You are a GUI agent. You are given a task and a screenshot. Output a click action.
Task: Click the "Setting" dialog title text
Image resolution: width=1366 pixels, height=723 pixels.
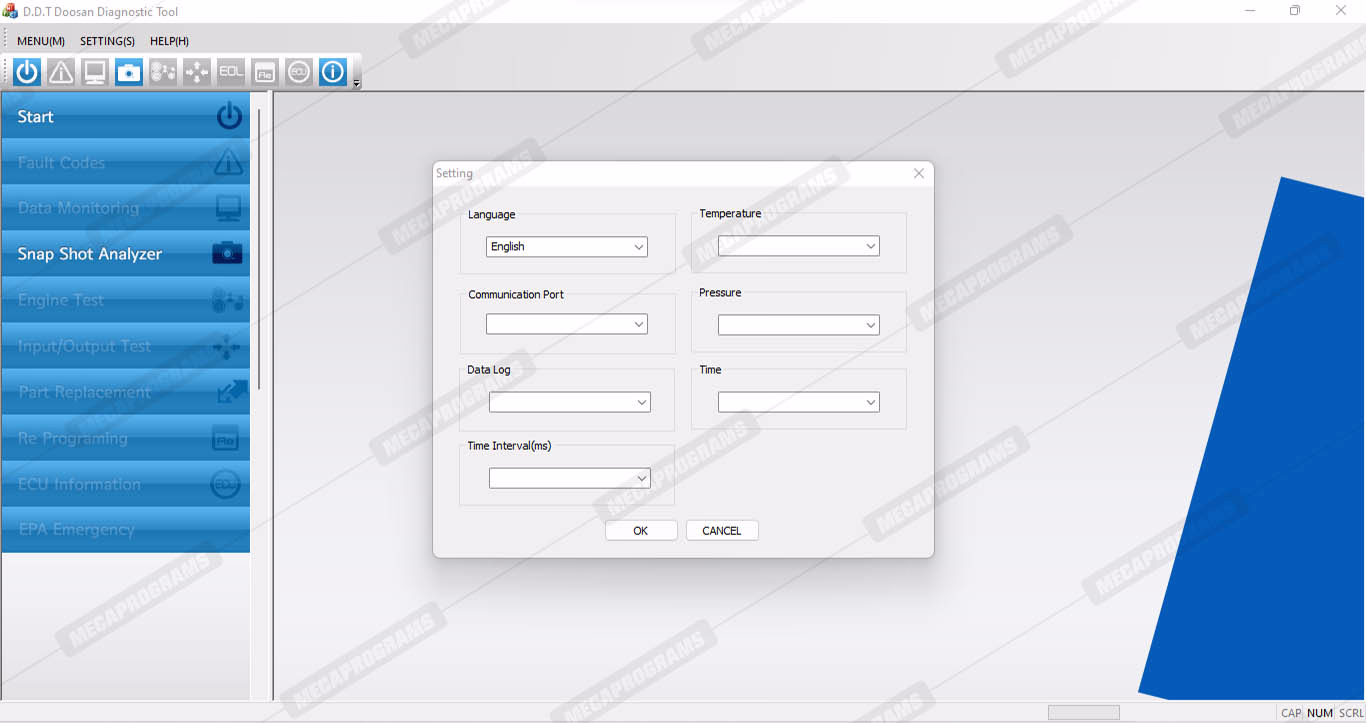[454, 173]
